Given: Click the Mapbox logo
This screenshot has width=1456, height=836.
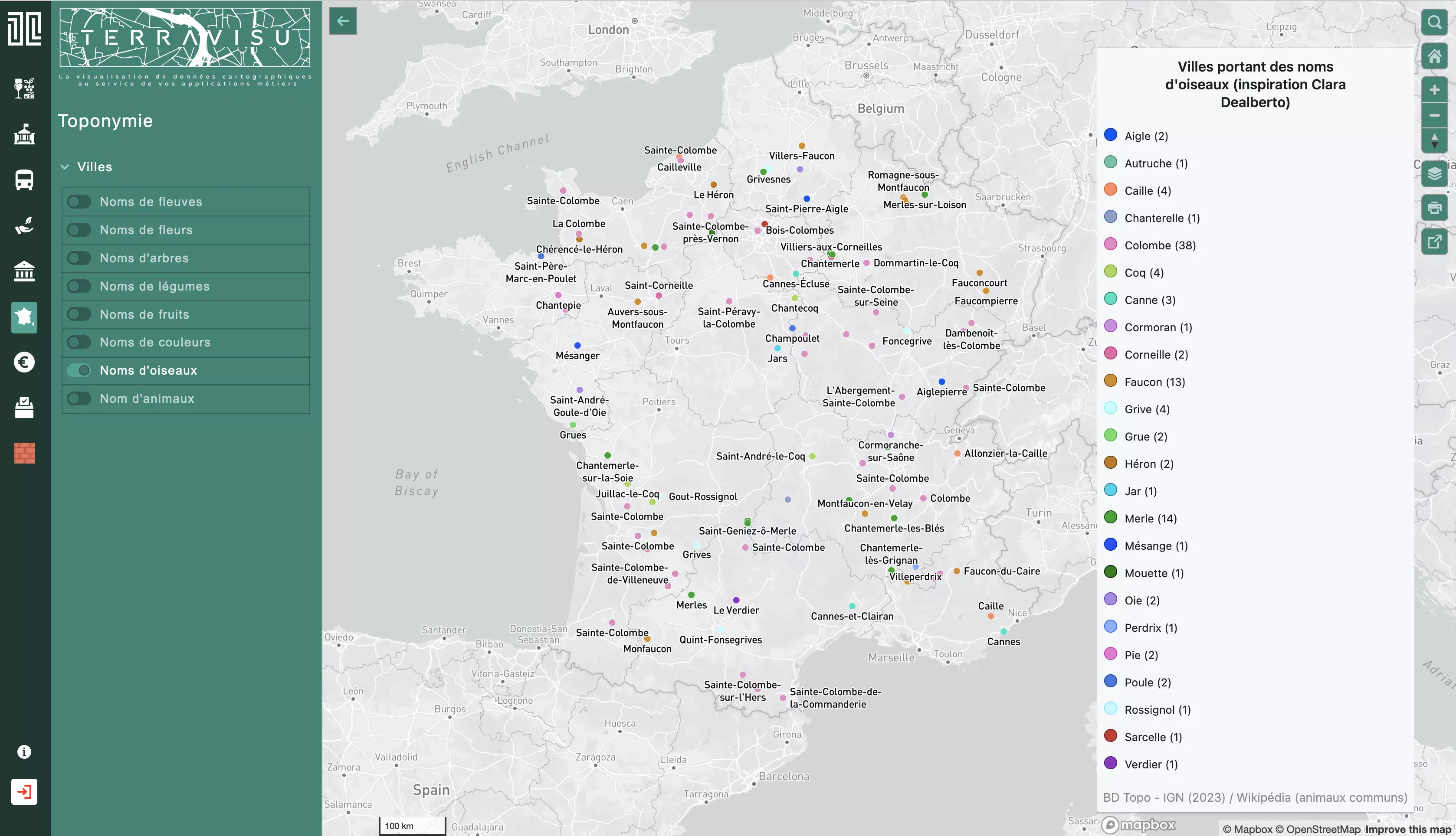Looking at the screenshot, I should [1138, 825].
